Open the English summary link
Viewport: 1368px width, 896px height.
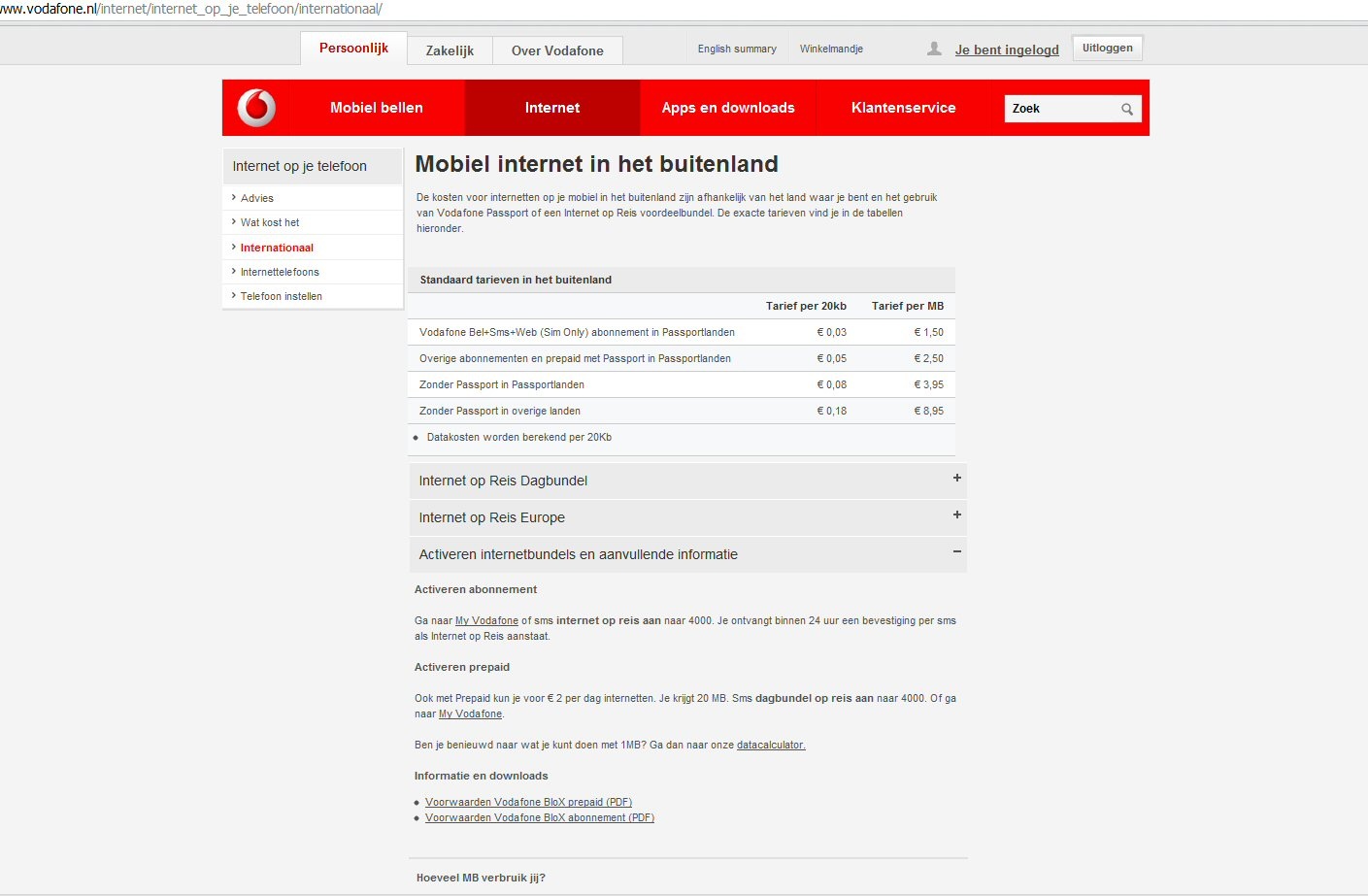click(x=737, y=49)
